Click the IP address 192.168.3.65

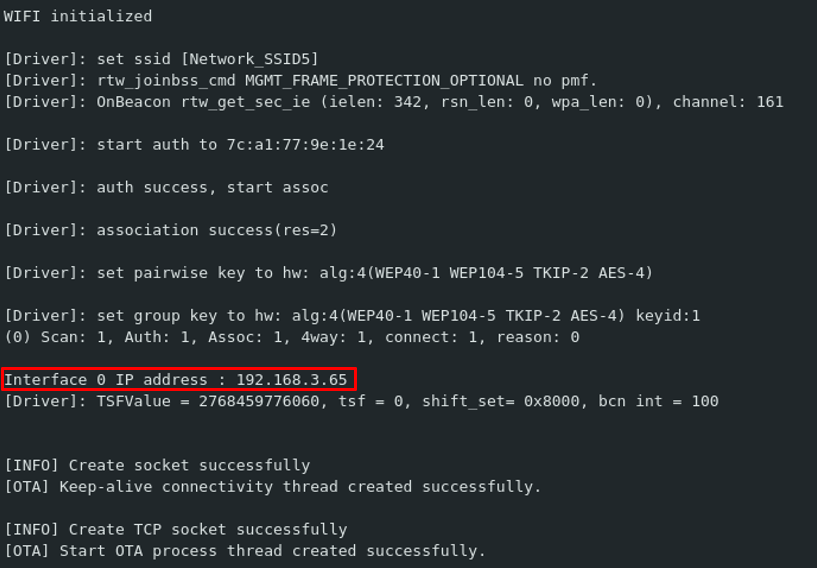(291, 380)
